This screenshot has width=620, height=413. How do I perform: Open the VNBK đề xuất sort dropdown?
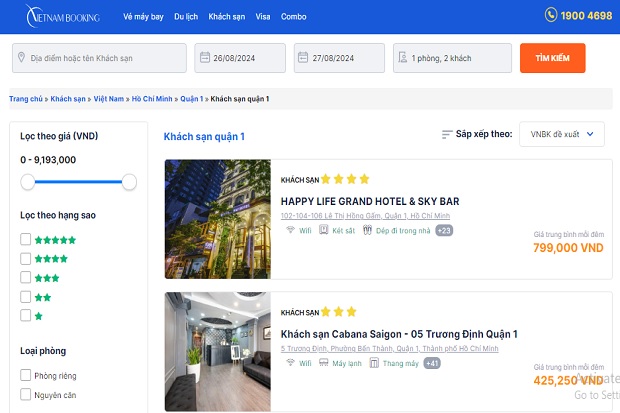coord(562,134)
